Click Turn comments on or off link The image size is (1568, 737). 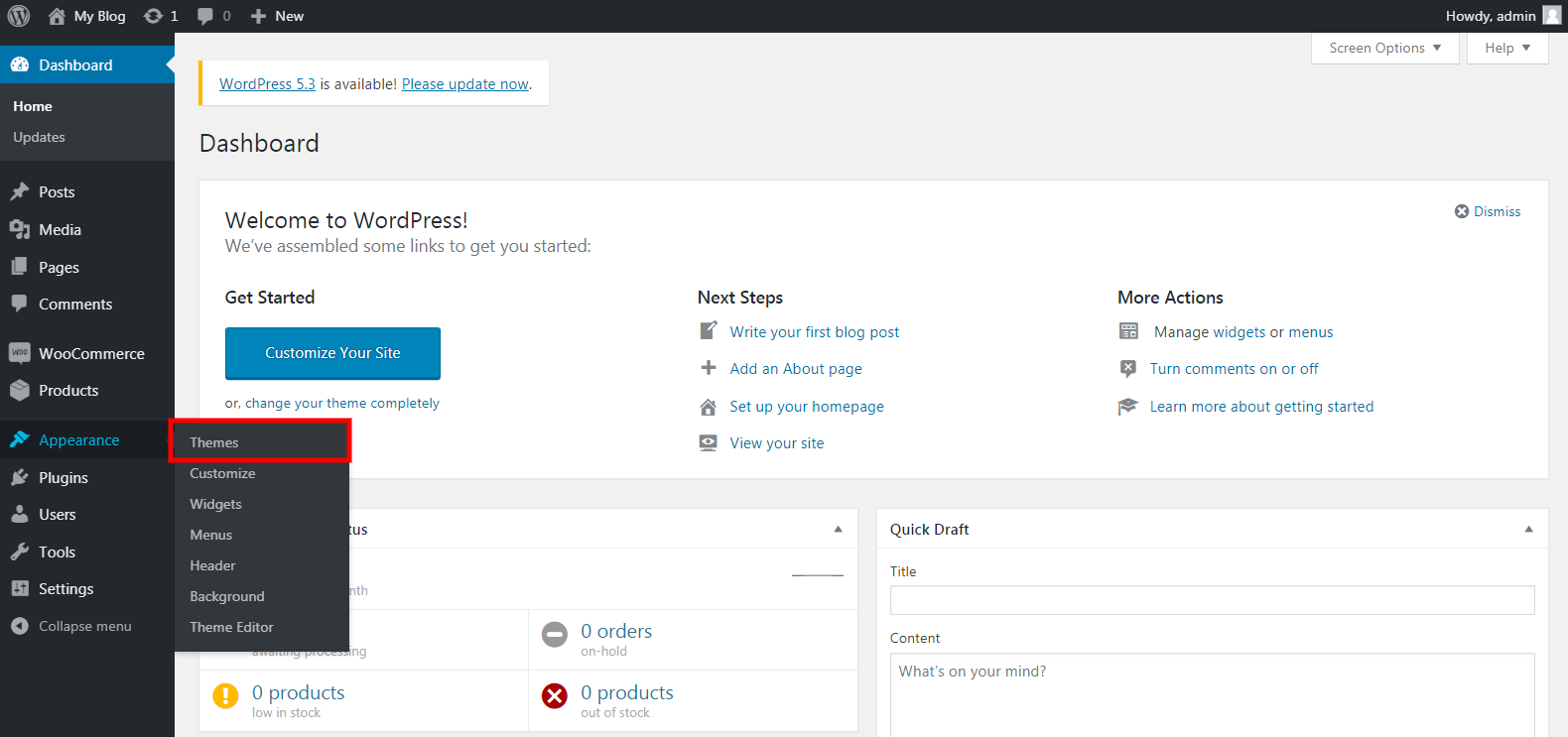pos(1235,369)
